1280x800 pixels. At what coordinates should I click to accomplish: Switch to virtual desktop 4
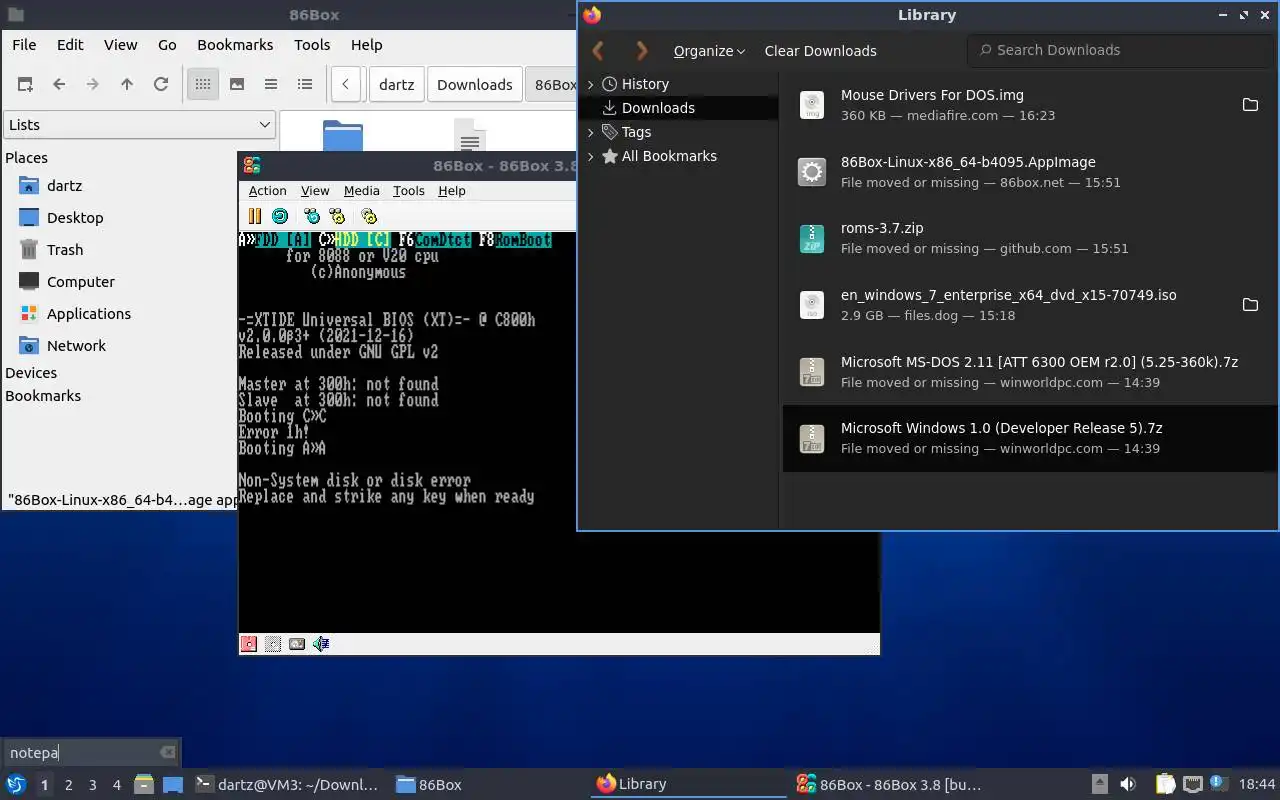[x=116, y=785]
